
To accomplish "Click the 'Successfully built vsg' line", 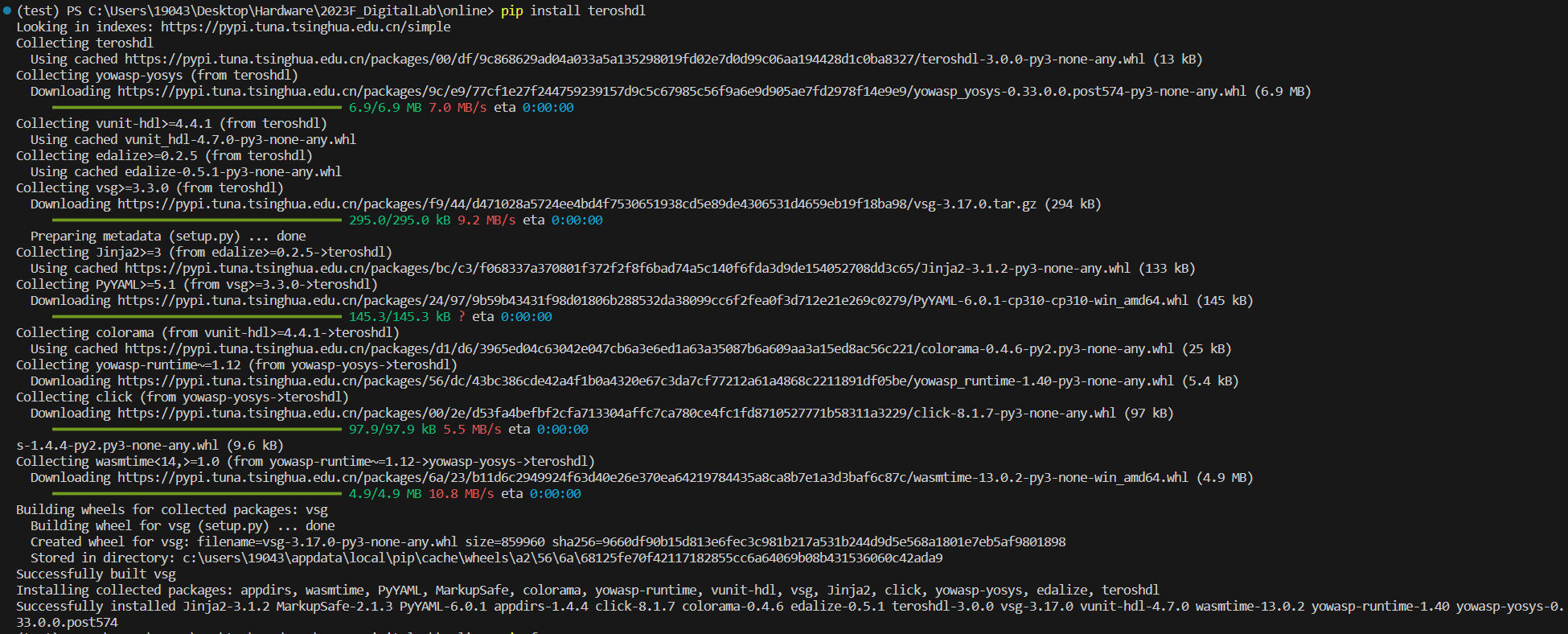I will tap(96, 574).
